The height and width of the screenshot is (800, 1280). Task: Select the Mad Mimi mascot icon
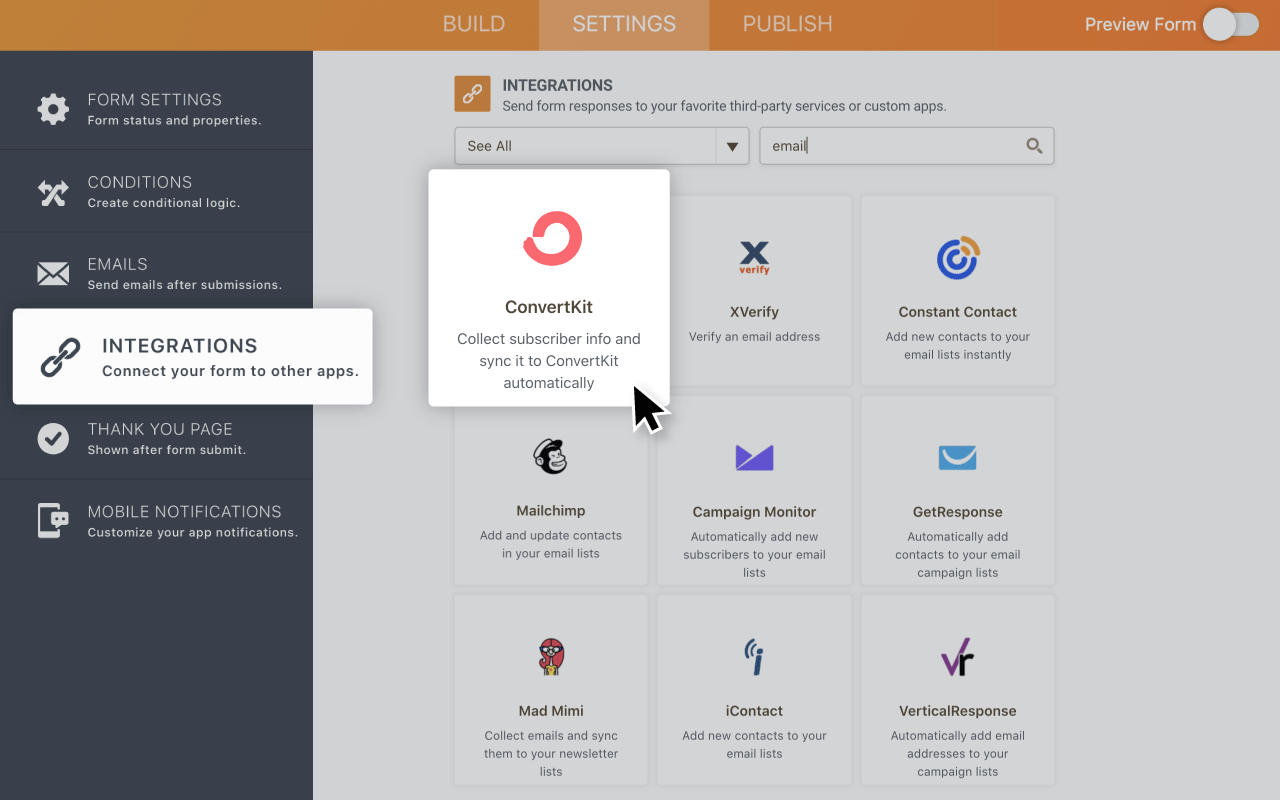pyautogui.click(x=550, y=657)
